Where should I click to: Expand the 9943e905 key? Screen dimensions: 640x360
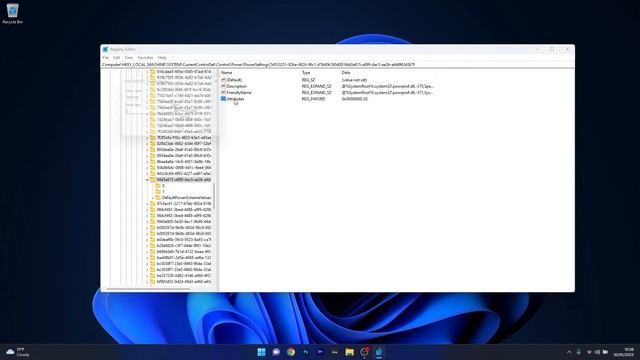point(147,221)
